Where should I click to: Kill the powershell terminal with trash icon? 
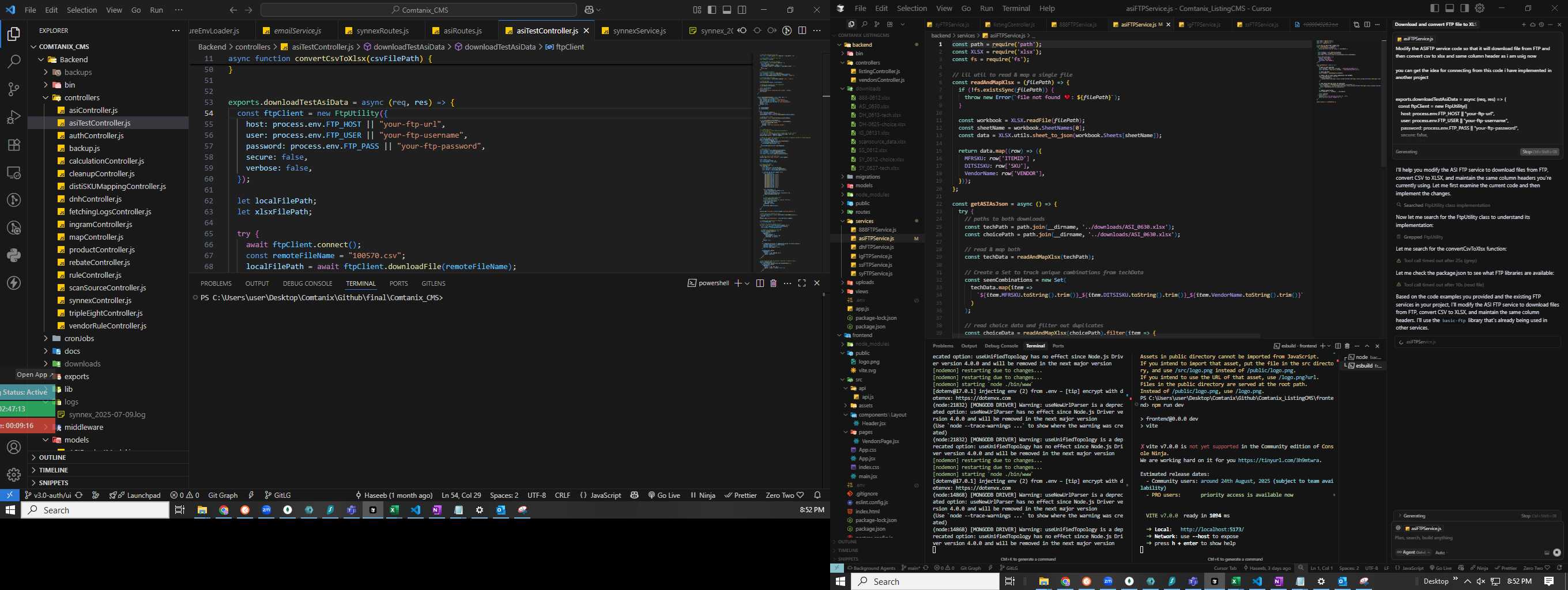[773, 283]
